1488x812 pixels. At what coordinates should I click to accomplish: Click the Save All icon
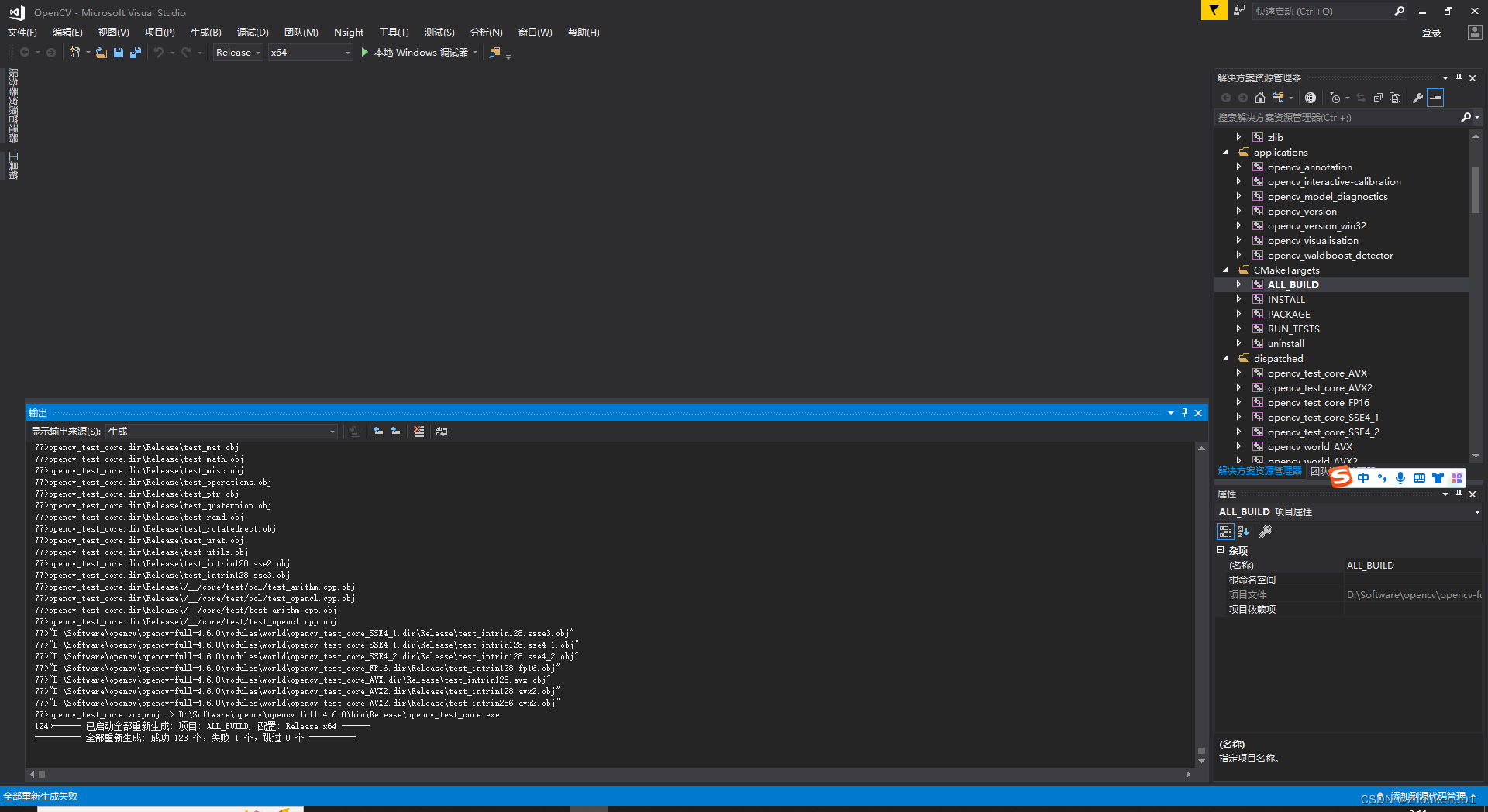(x=136, y=52)
